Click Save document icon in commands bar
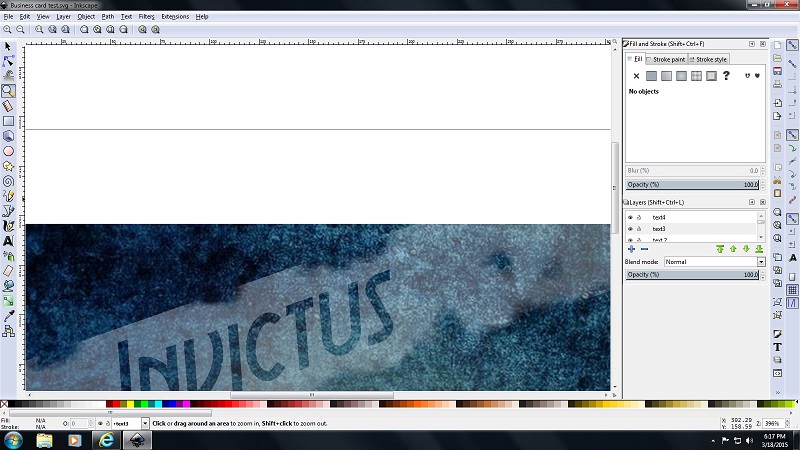800x450 pixels. 777,71
